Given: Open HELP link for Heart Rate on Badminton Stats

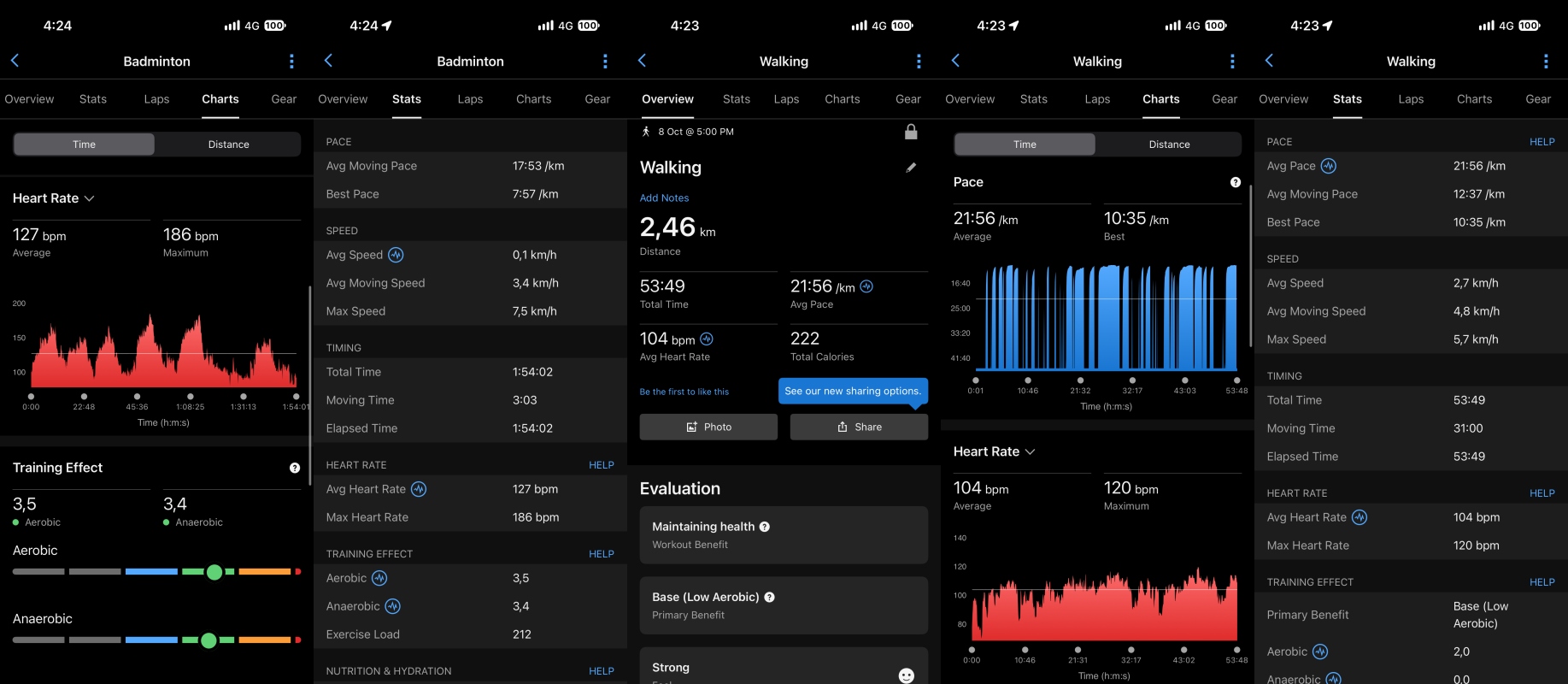Looking at the screenshot, I should (x=602, y=465).
